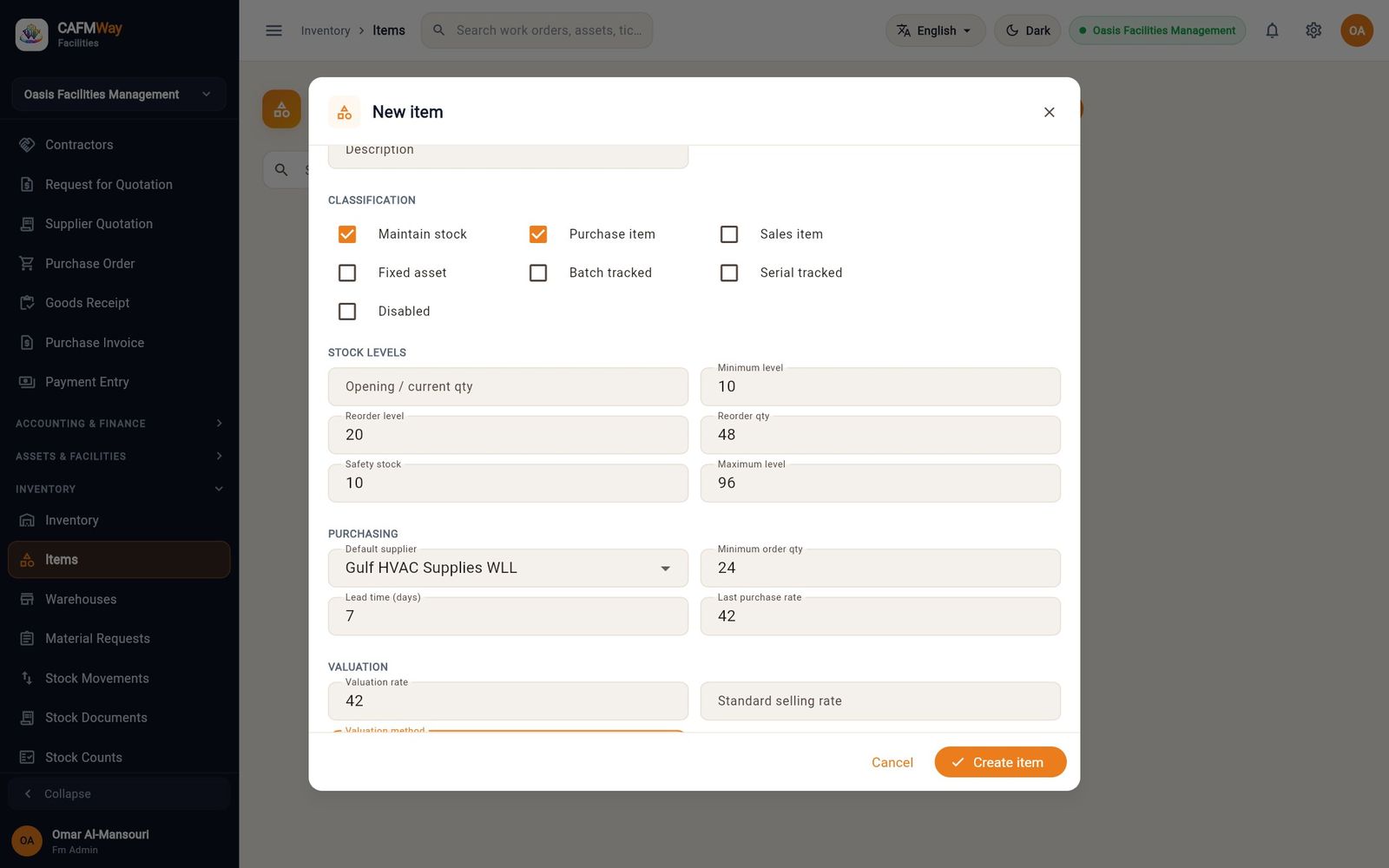1389x868 pixels.
Task: Click the Maximum level field
Action: click(880, 483)
